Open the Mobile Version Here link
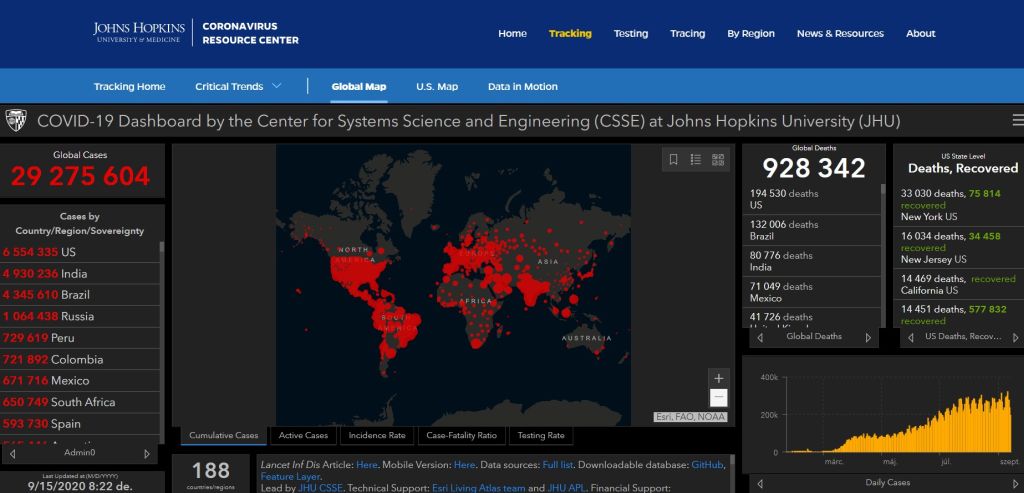 [x=464, y=465]
